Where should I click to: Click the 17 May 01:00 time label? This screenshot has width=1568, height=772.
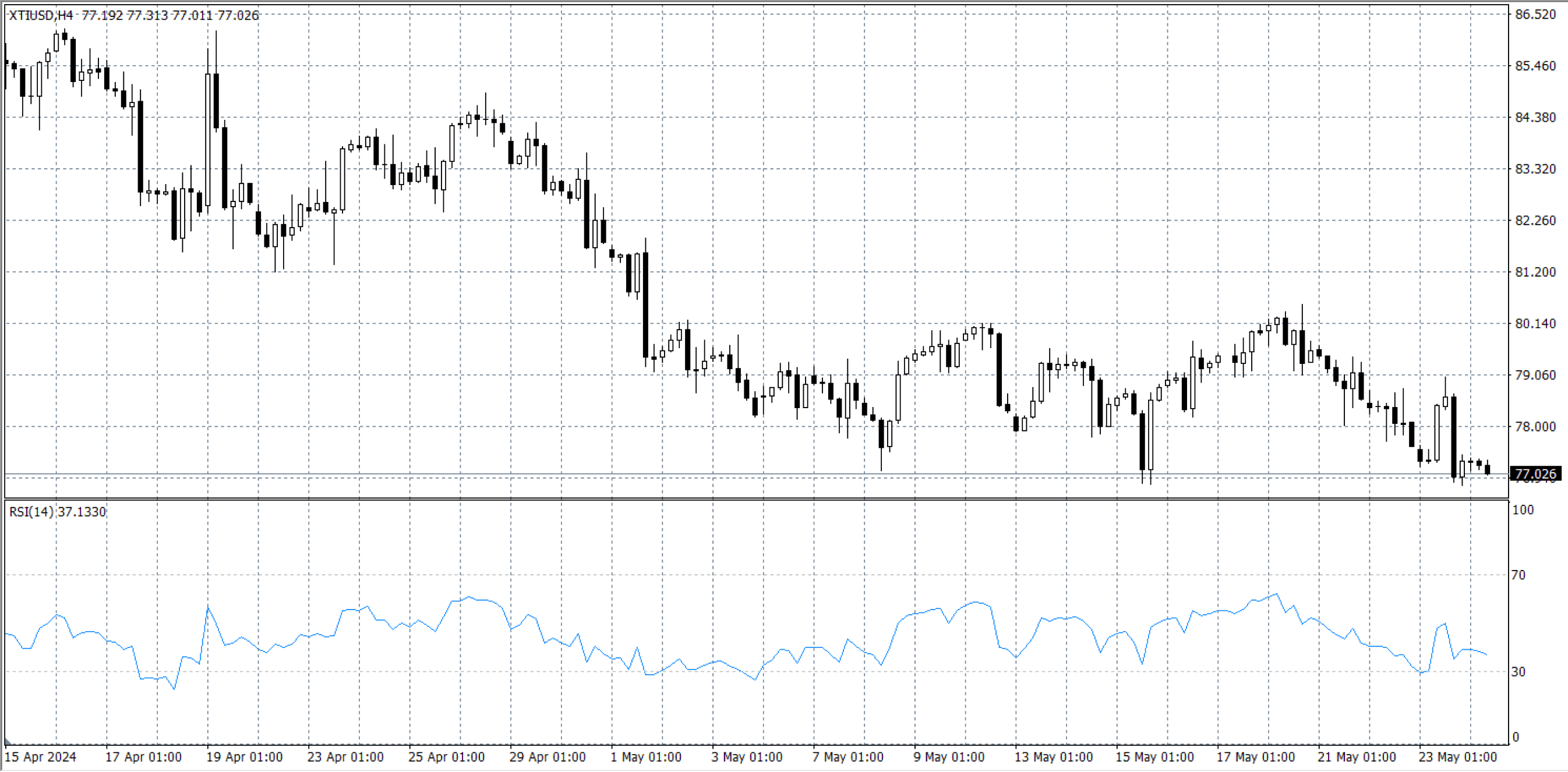pyautogui.click(x=1255, y=757)
